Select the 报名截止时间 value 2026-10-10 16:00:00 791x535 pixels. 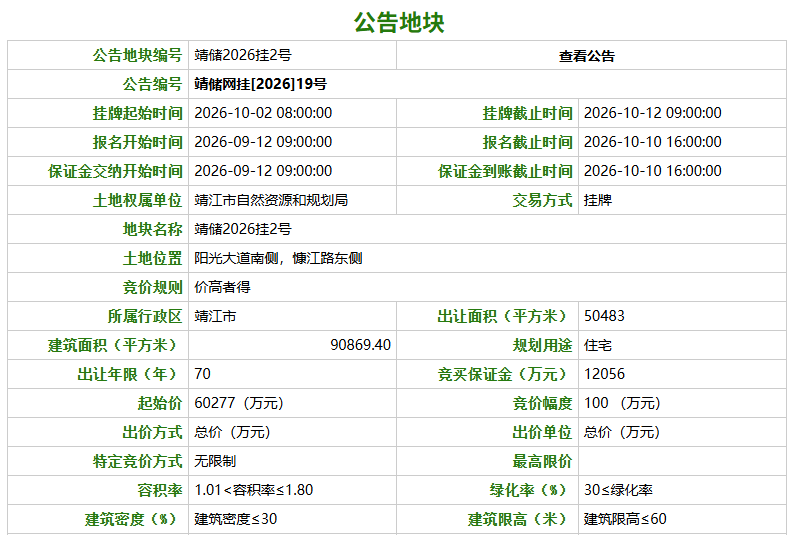pyautogui.click(x=653, y=142)
